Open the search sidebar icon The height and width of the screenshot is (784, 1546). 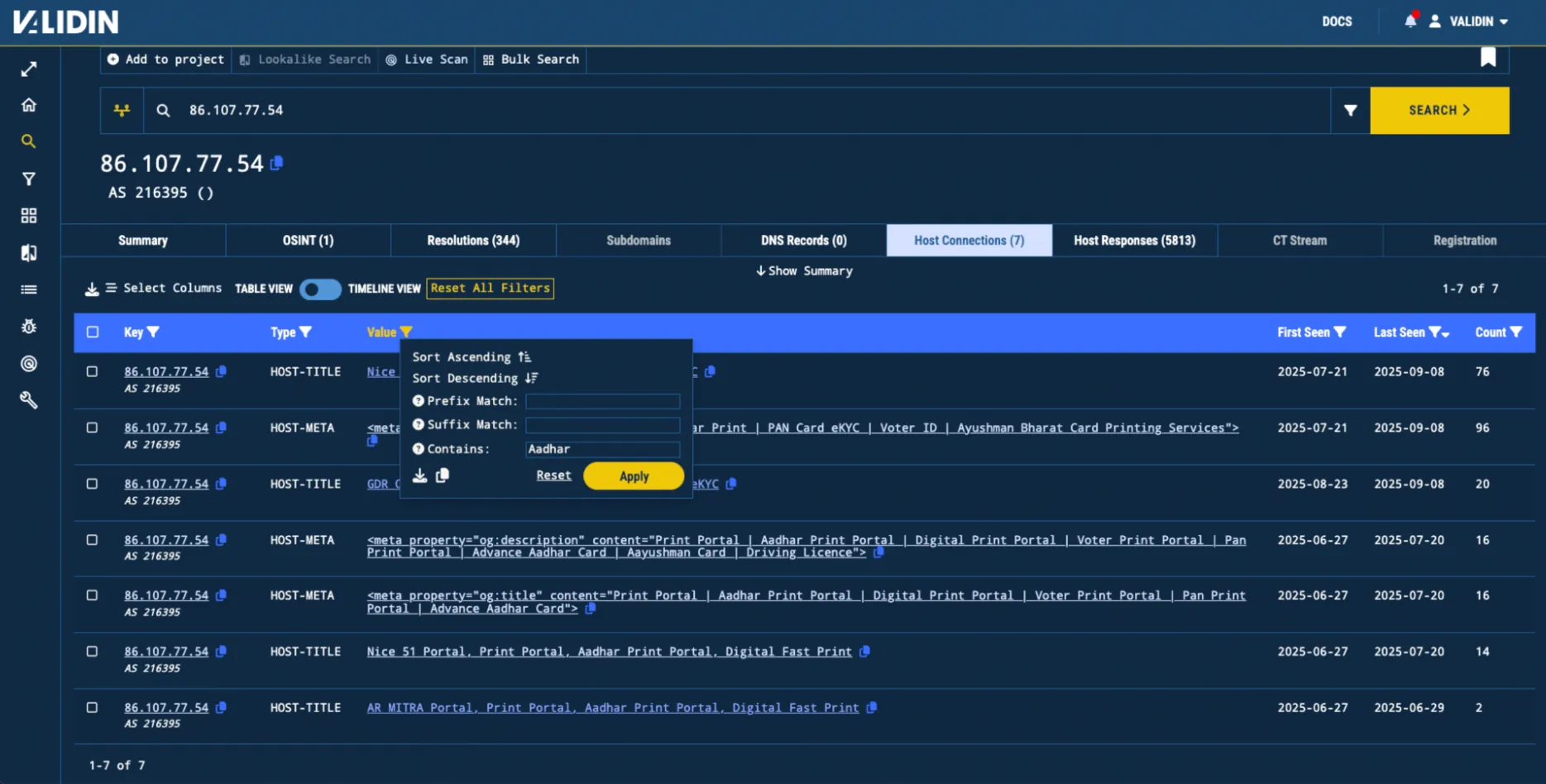click(x=29, y=141)
